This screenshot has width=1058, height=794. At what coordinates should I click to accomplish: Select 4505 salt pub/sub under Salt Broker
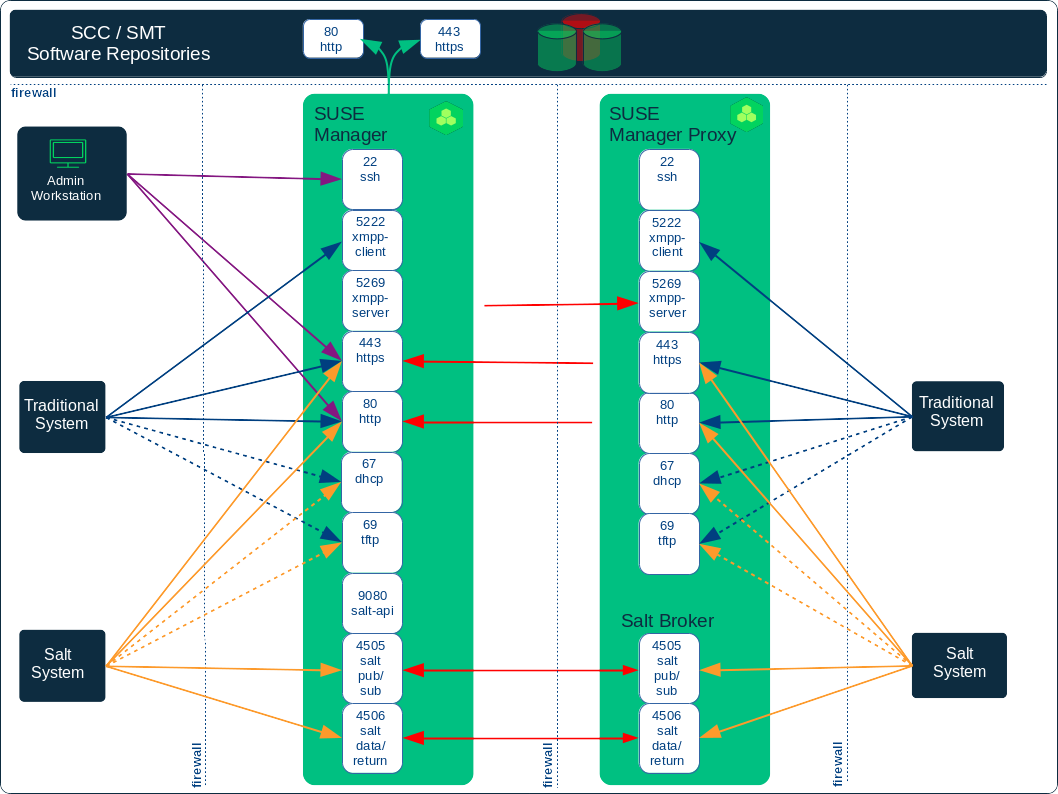[668, 668]
